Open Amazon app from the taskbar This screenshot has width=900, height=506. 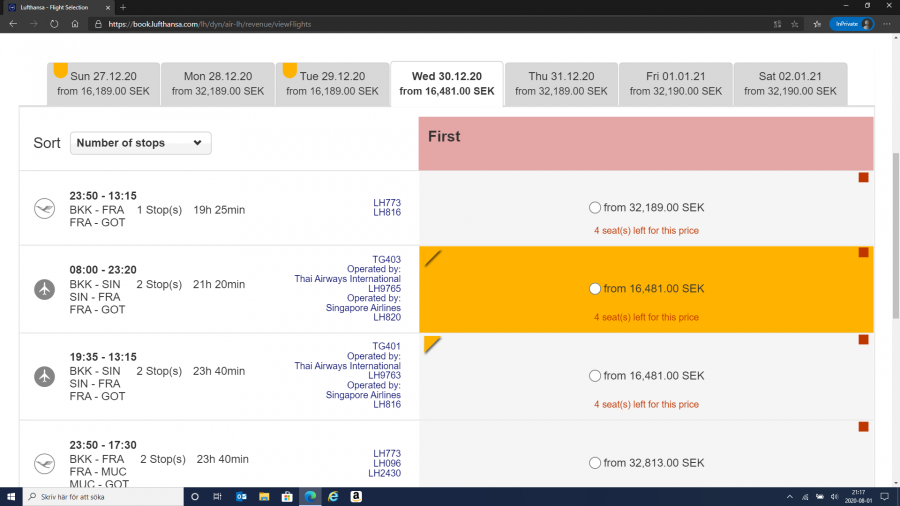pos(356,497)
